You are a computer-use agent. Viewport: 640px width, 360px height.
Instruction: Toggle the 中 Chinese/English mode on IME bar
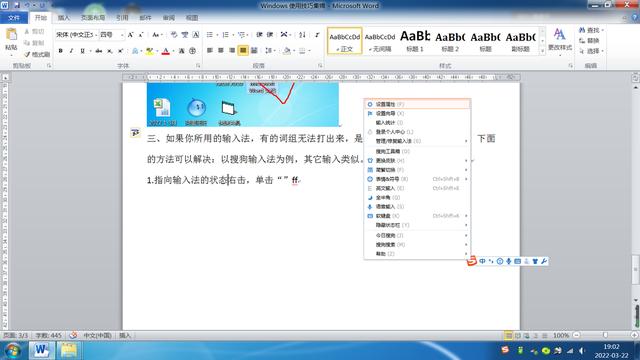482,261
